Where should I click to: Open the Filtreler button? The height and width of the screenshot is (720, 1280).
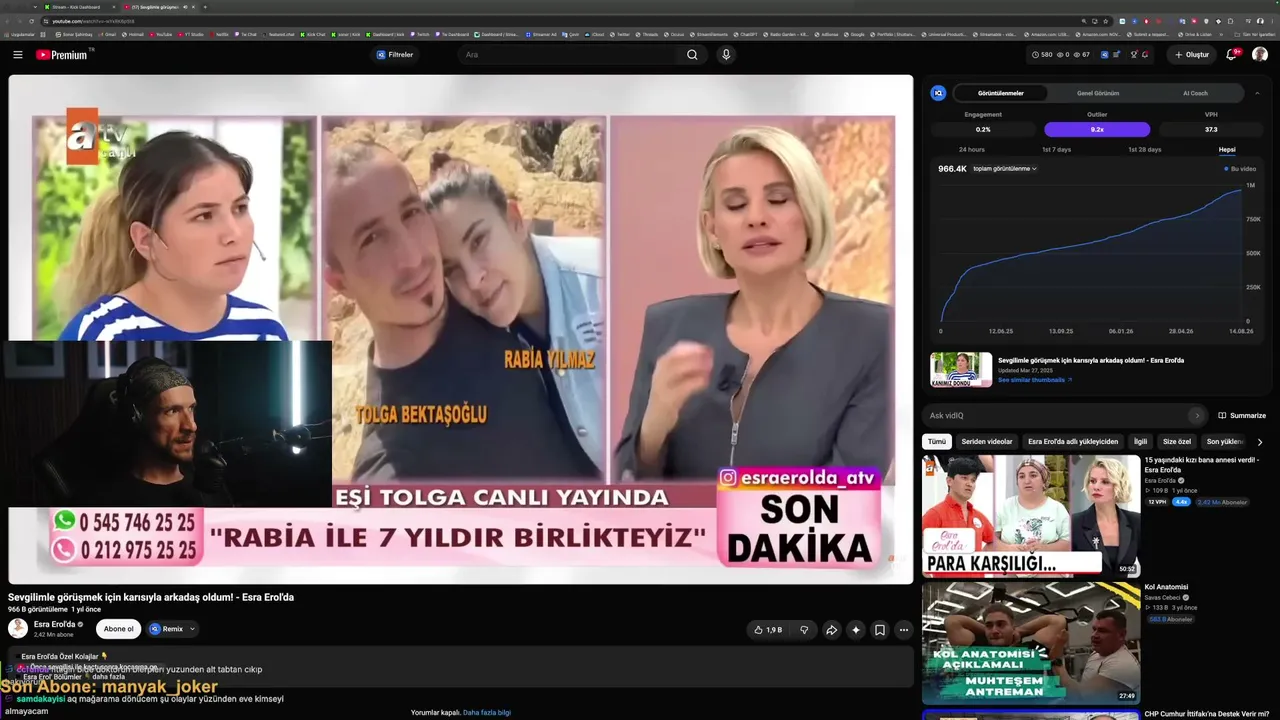[x=394, y=55]
